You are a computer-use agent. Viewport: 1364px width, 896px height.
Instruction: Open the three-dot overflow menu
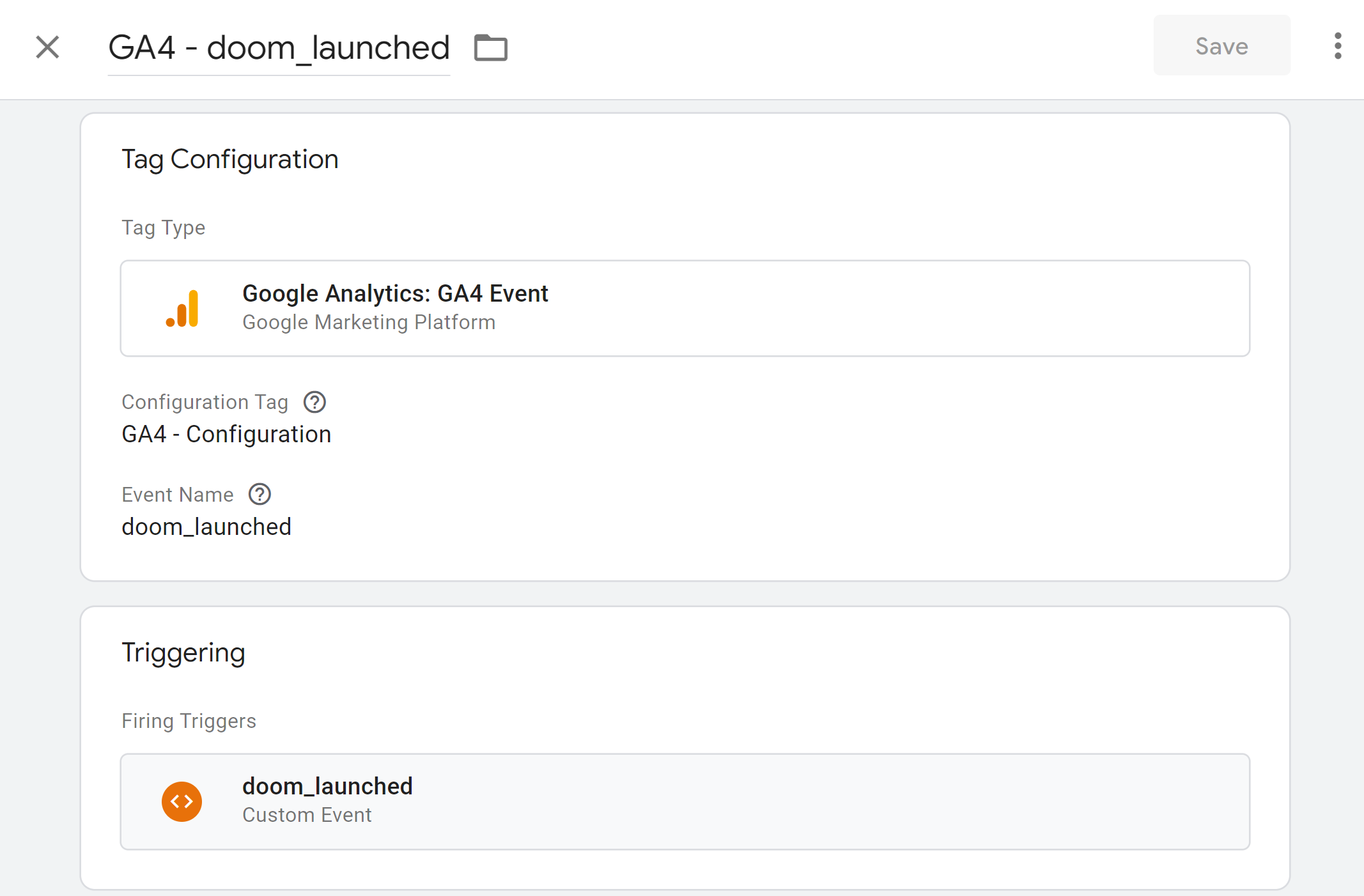[1337, 45]
